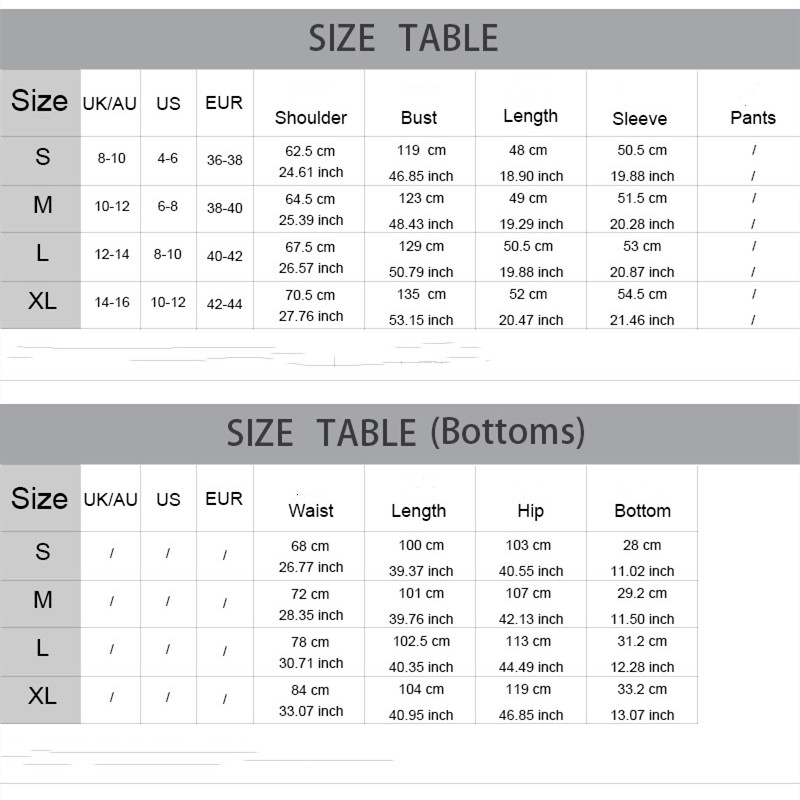Select the Bust column header

click(x=419, y=118)
